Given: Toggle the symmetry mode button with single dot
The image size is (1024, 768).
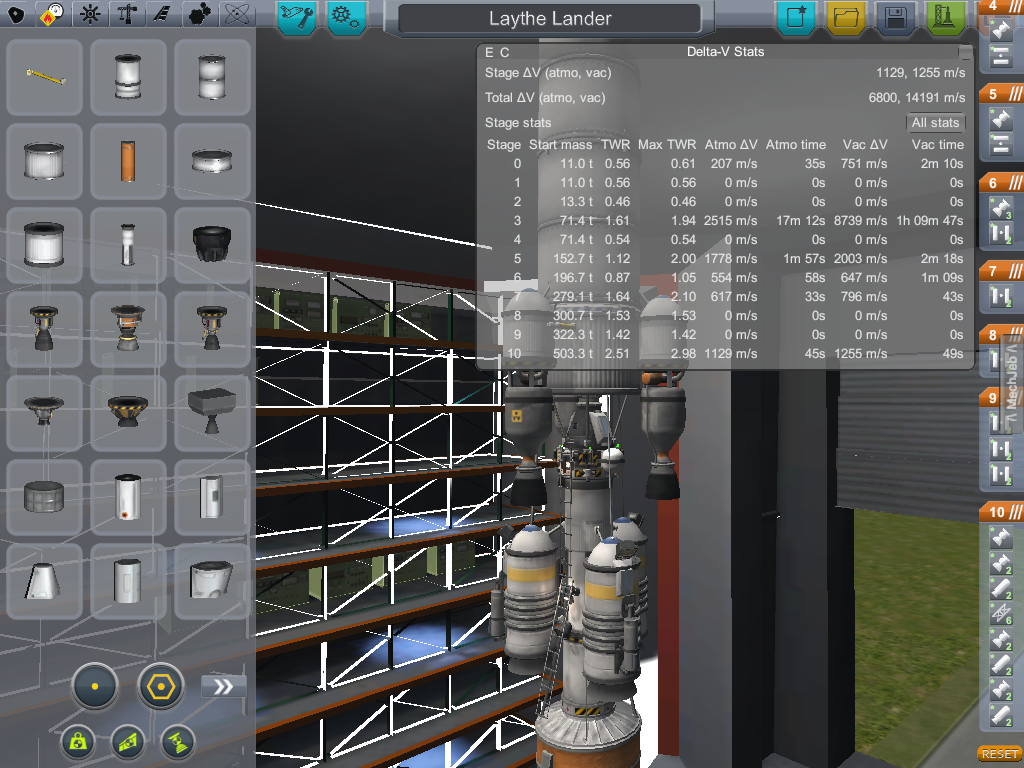Looking at the screenshot, I should click(x=95, y=686).
